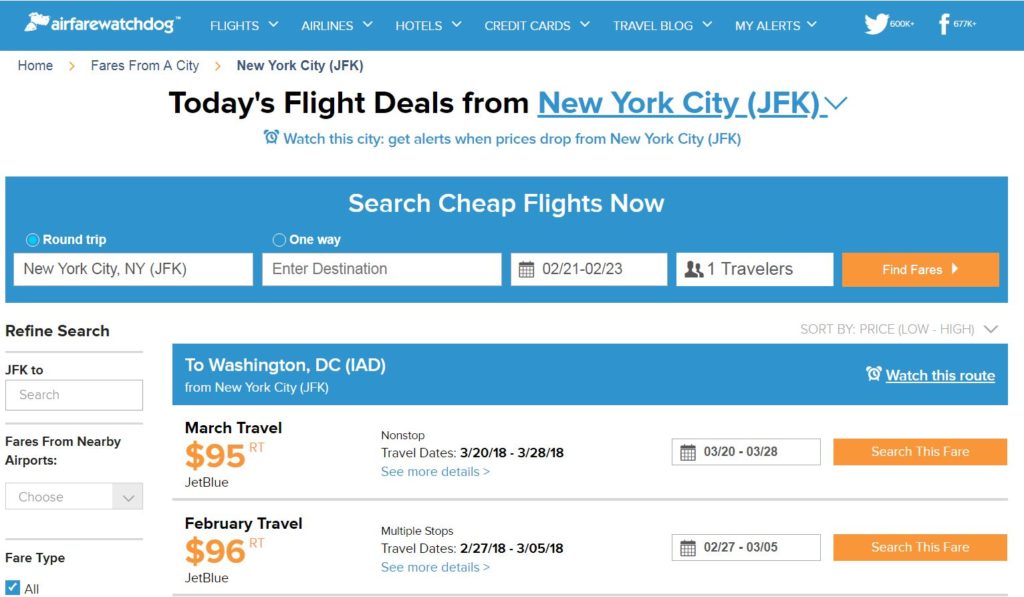1024x597 pixels.
Task: Open the Sort By Price dropdown
Action: click(x=899, y=329)
